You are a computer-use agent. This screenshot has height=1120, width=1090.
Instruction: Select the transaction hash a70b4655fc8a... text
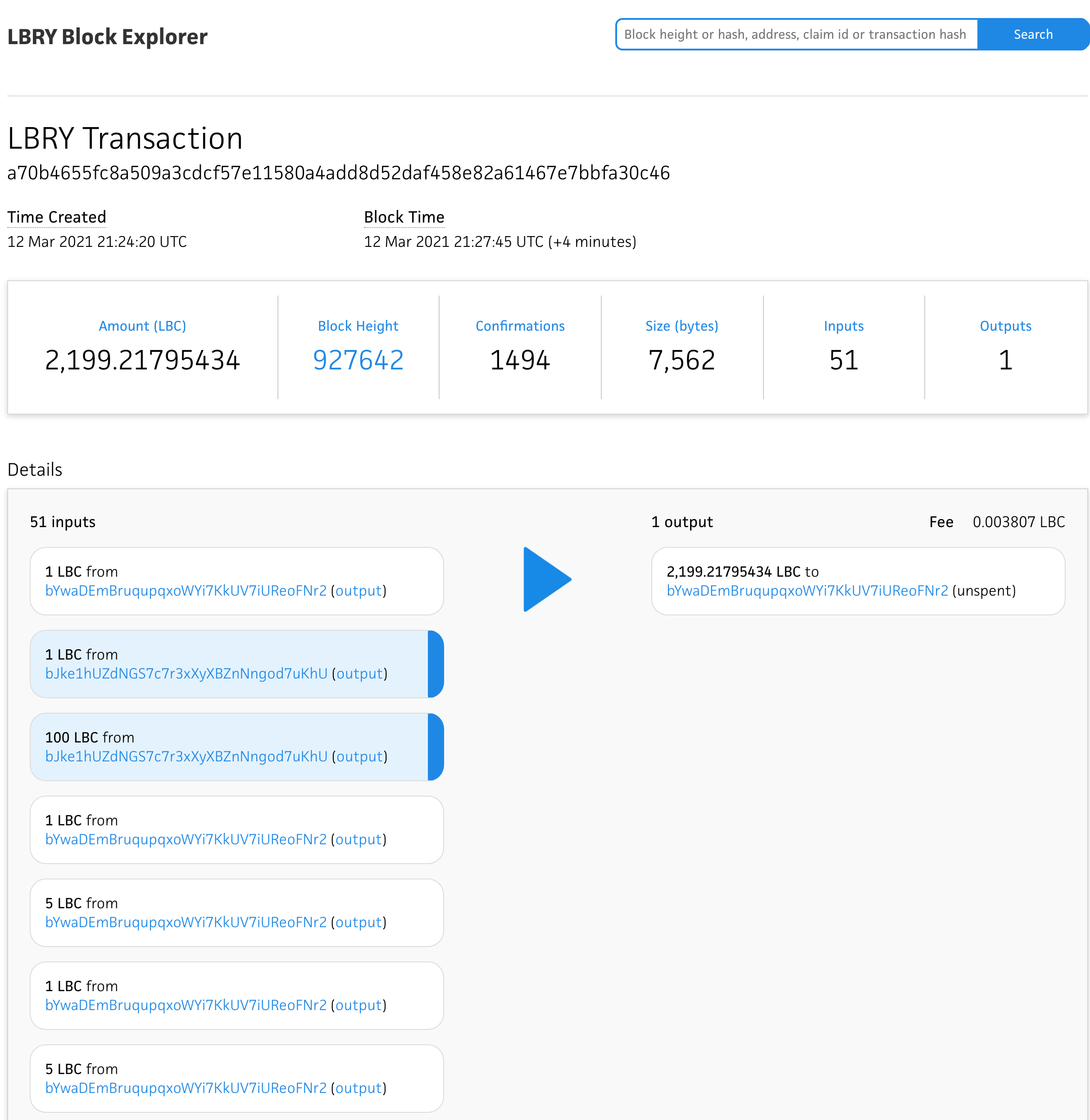tap(338, 173)
